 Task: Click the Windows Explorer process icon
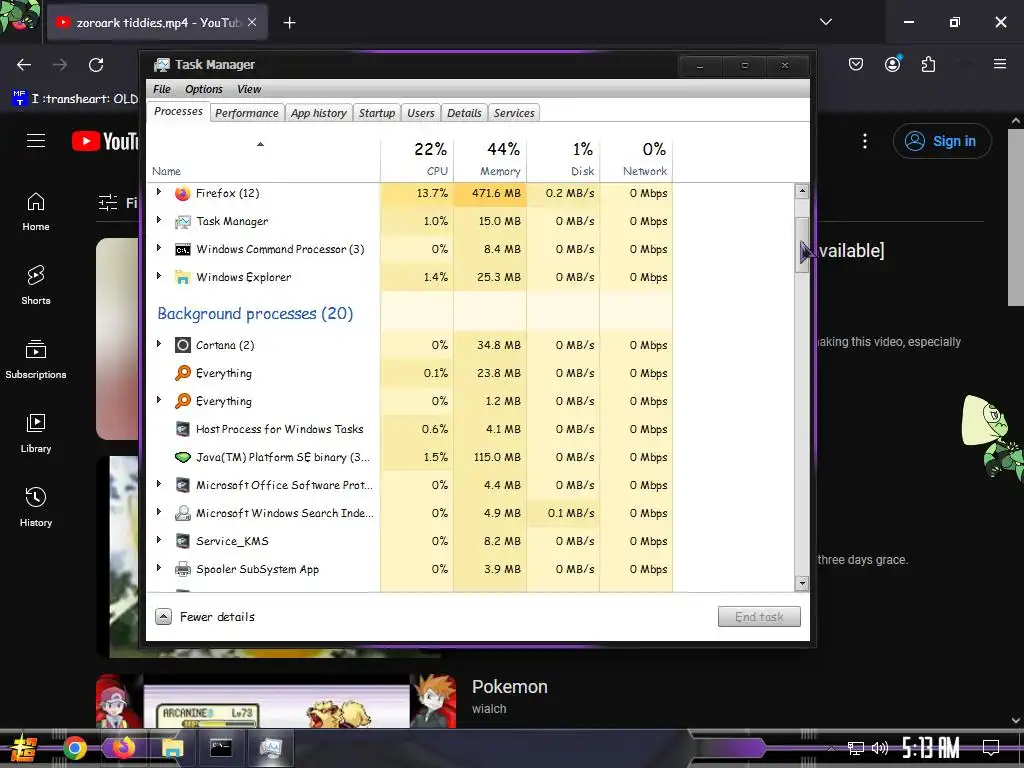[x=183, y=278]
